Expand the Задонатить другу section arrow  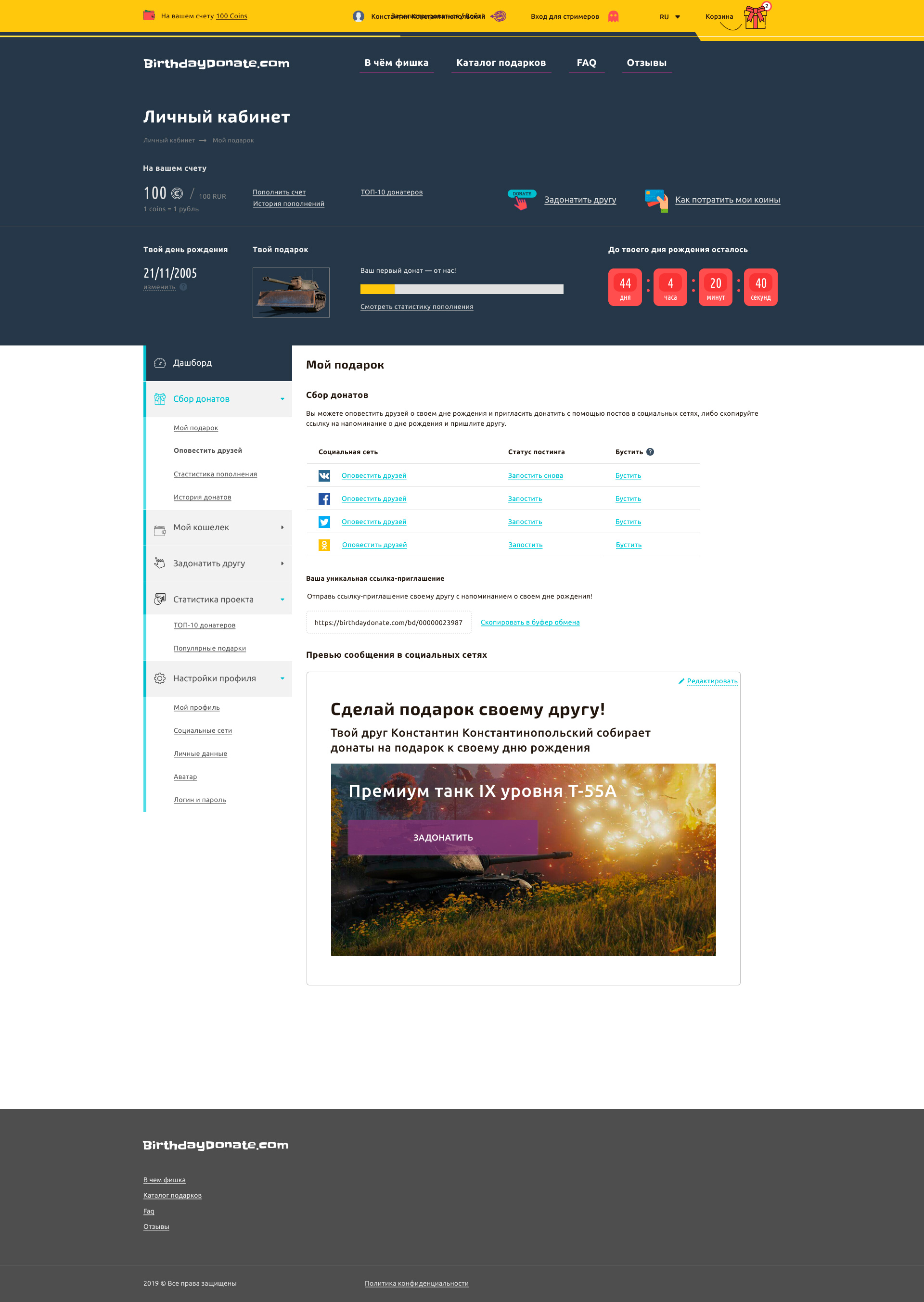(x=282, y=563)
